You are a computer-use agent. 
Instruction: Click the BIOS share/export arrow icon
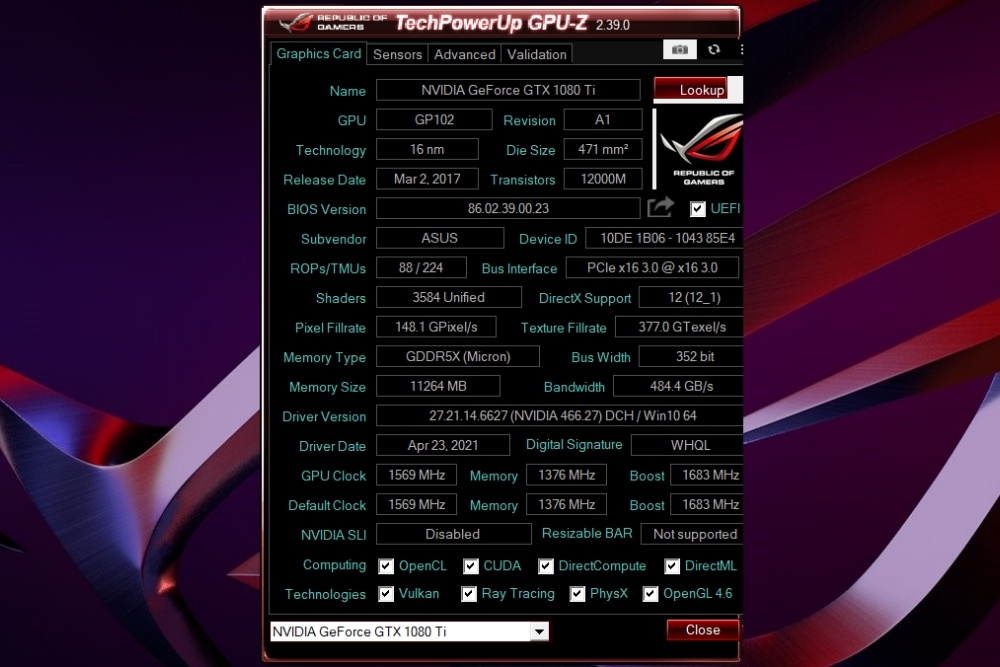(x=660, y=207)
